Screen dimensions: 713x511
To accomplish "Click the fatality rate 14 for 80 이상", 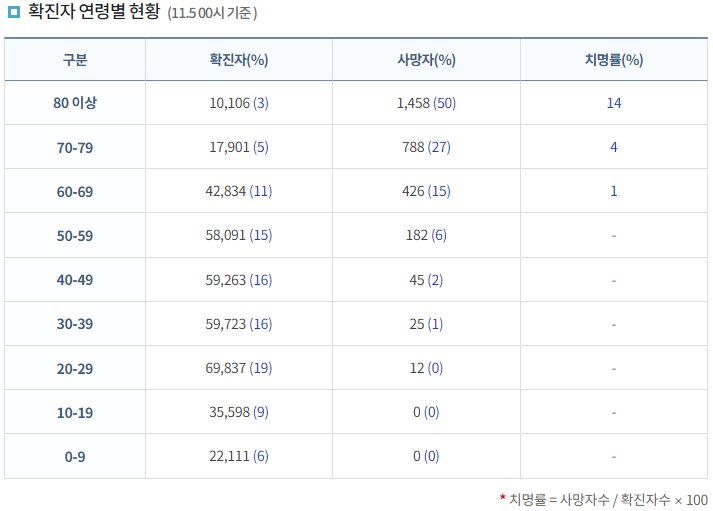I will coord(614,103).
